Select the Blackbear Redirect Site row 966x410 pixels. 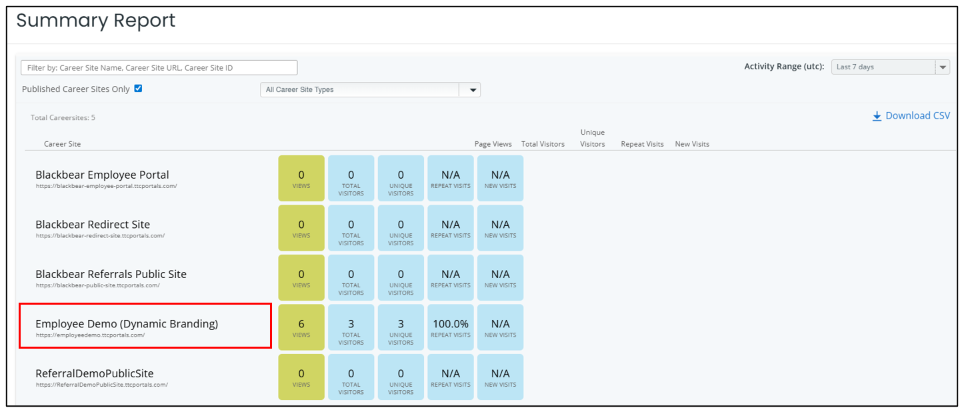point(94,224)
